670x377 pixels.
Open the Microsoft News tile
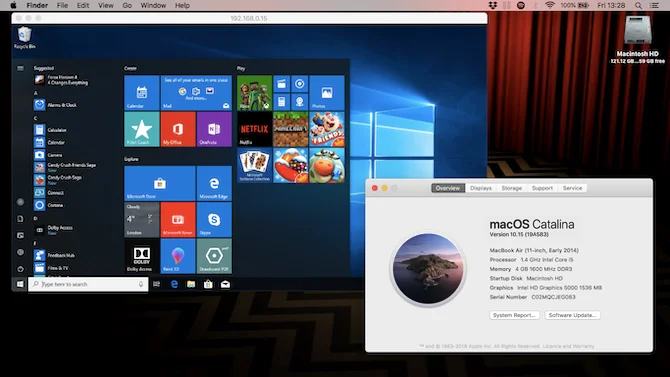coord(178,220)
